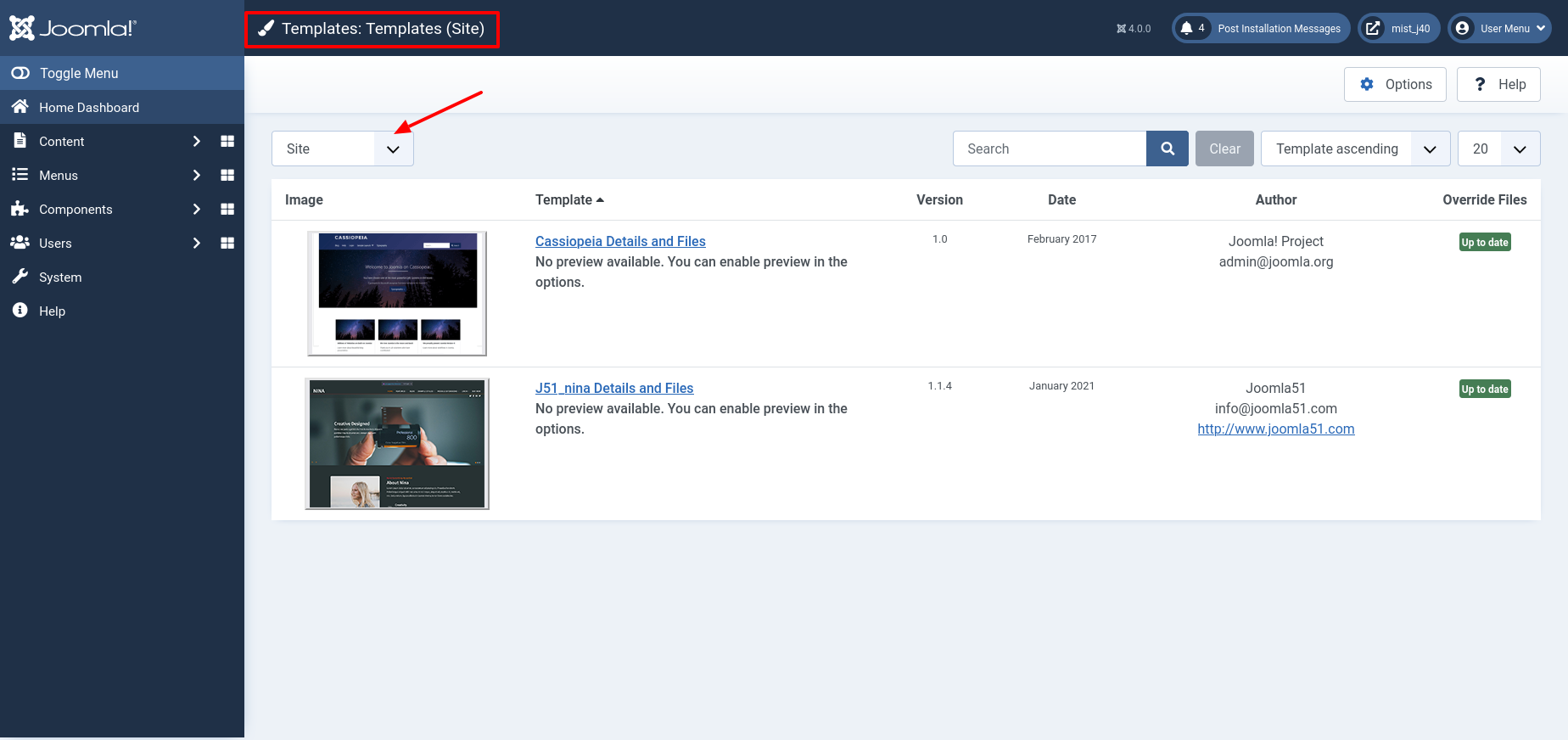Expand the Menus submenu chevron
Image resolution: width=1568 pixels, height=740 pixels.
(x=197, y=175)
